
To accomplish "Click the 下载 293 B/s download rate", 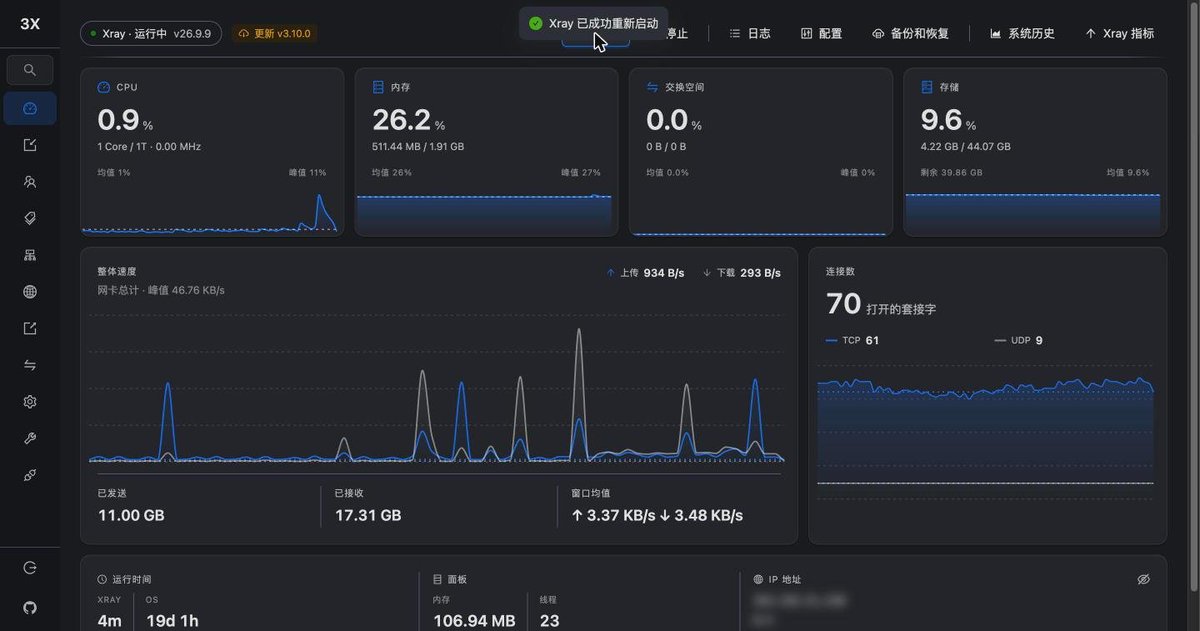I will [741, 272].
